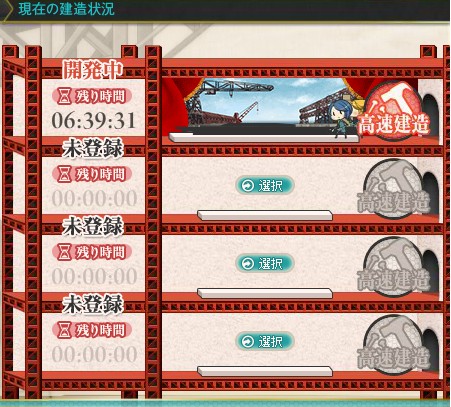Click the blue-haired fairy character in dock one
Image resolution: width=451 pixels, height=407 pixels.
pos(341,119)
